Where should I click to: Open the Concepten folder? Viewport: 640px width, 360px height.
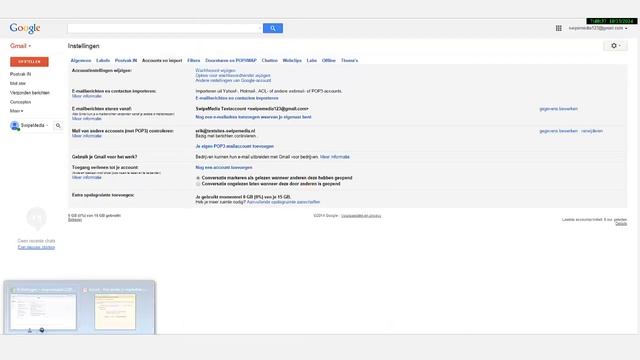(x=20, y=102)
